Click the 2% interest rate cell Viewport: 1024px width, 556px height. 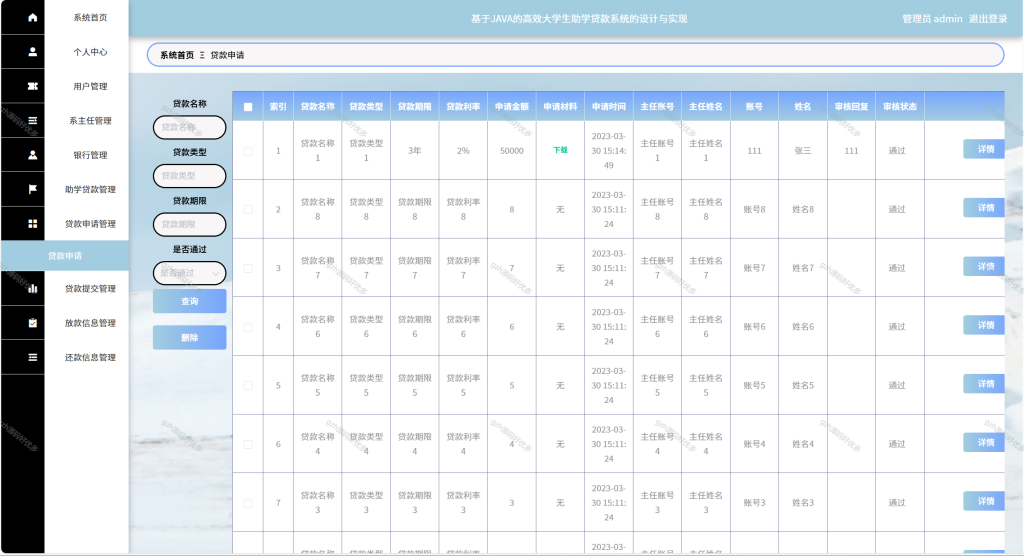[463, 151]
